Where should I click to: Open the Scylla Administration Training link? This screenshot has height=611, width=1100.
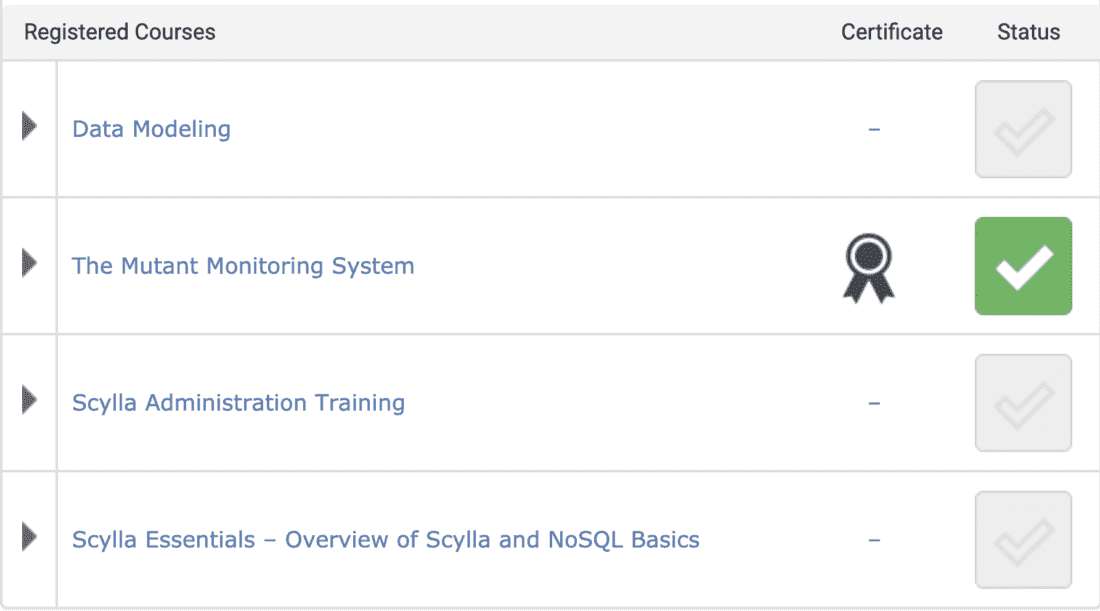click(238, 403)
